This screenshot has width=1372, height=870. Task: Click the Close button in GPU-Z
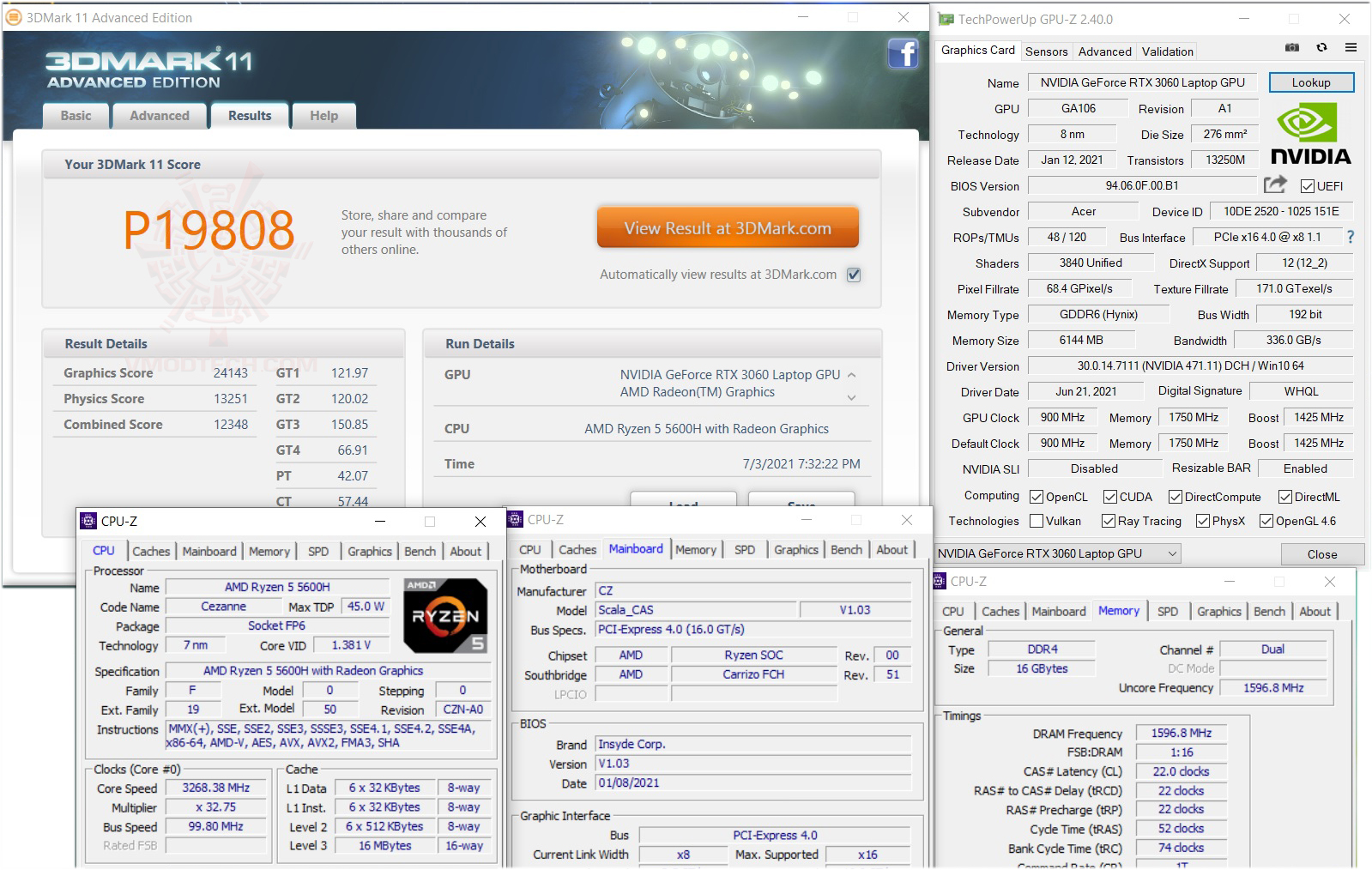pyautogui.click(x=1322, y=554)
